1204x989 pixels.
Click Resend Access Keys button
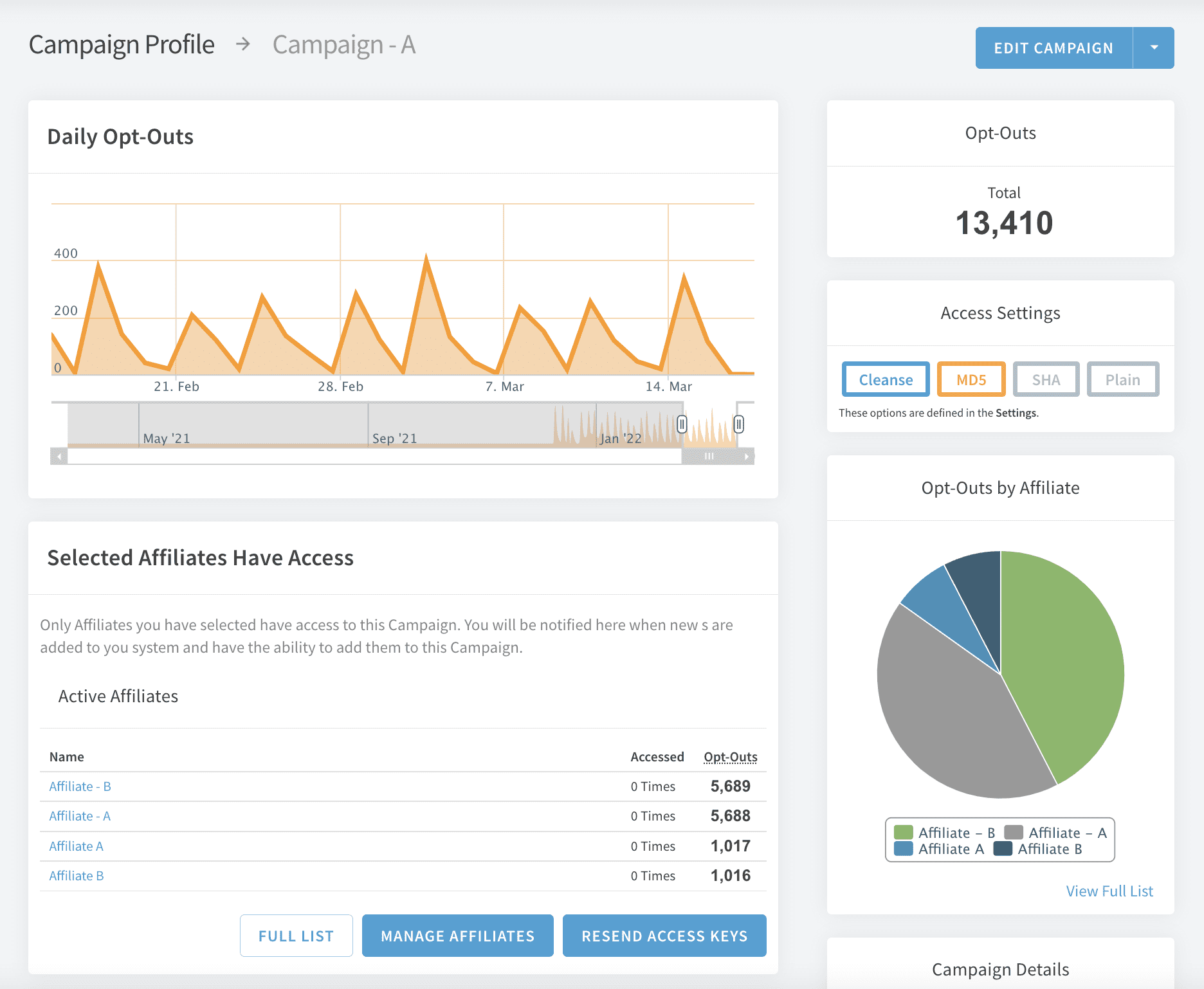[664, 936]
